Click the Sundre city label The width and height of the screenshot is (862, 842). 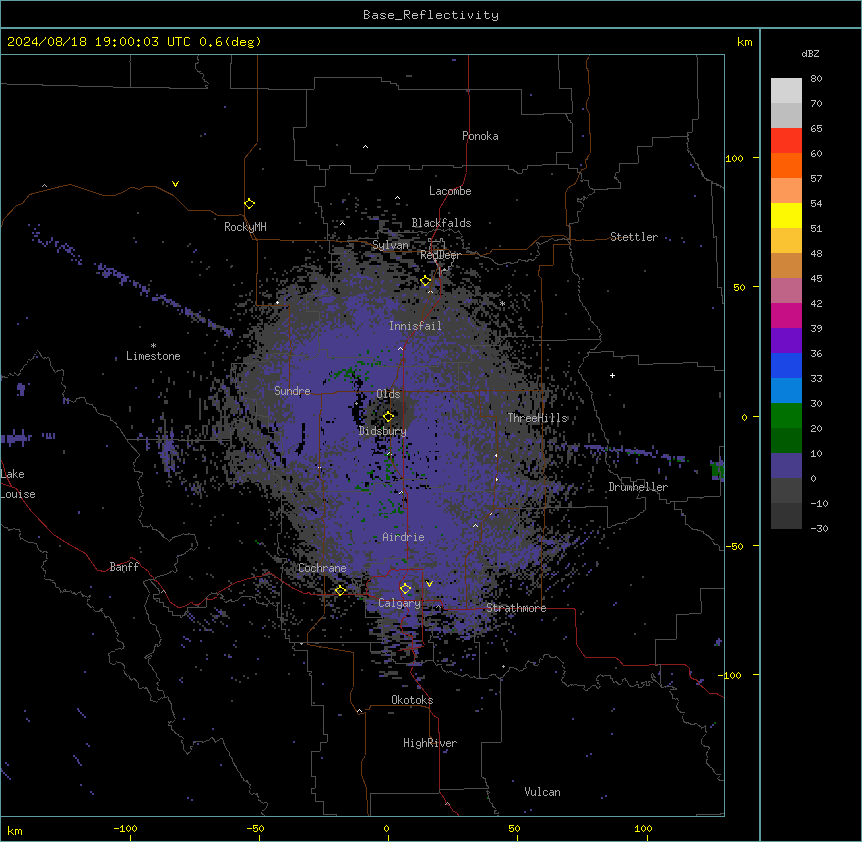(x=292, y=391)
